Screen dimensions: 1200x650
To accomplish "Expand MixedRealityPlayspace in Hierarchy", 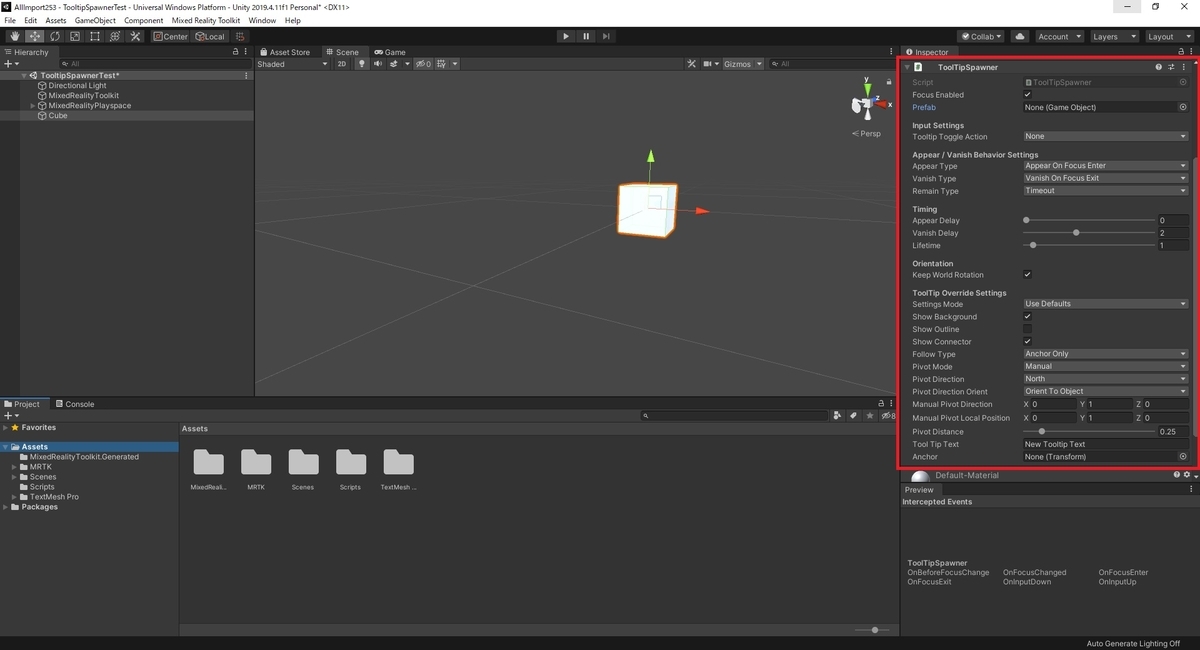I will tap(33, 106).
